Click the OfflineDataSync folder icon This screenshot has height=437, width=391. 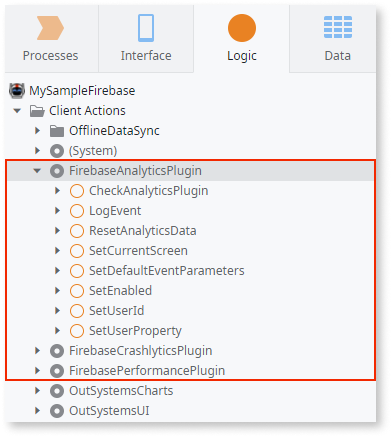pyautogui.click(x=57, y=131)
